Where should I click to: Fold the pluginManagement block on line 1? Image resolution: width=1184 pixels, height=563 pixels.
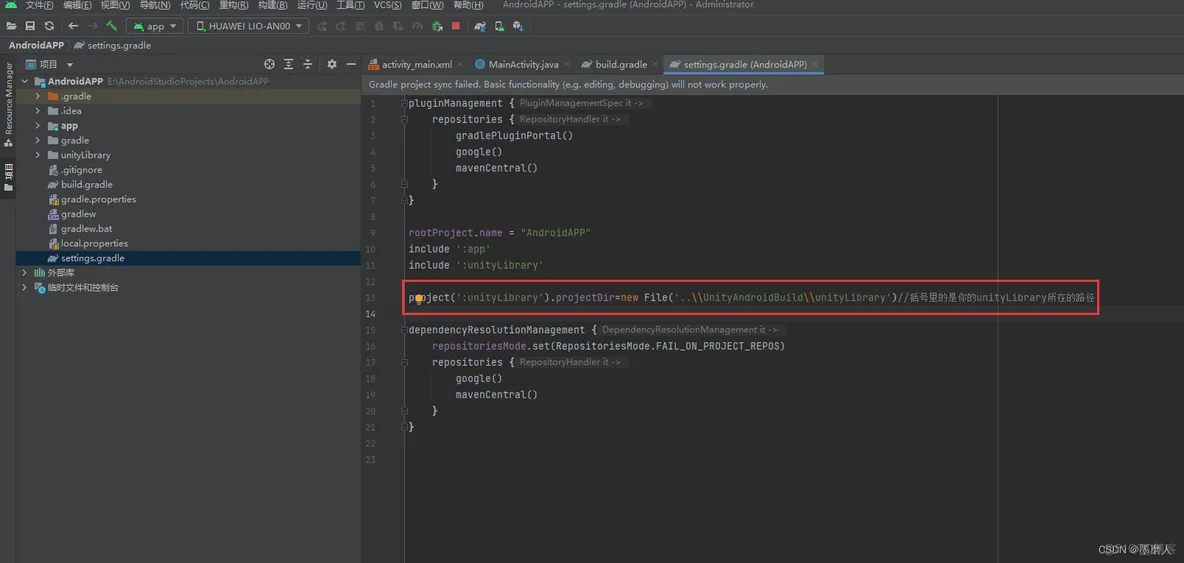(405, 103)
